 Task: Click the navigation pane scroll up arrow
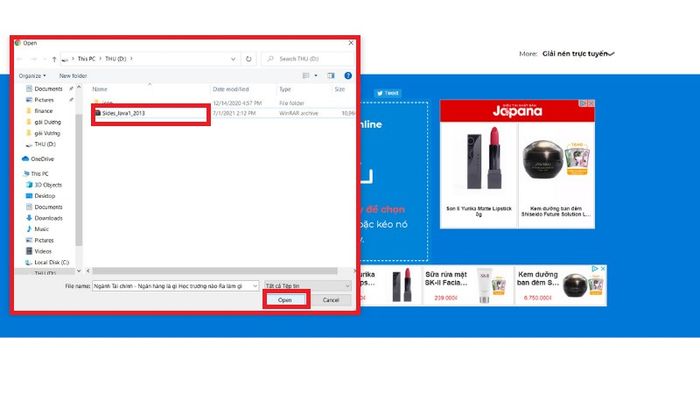[x=79, y=87]
